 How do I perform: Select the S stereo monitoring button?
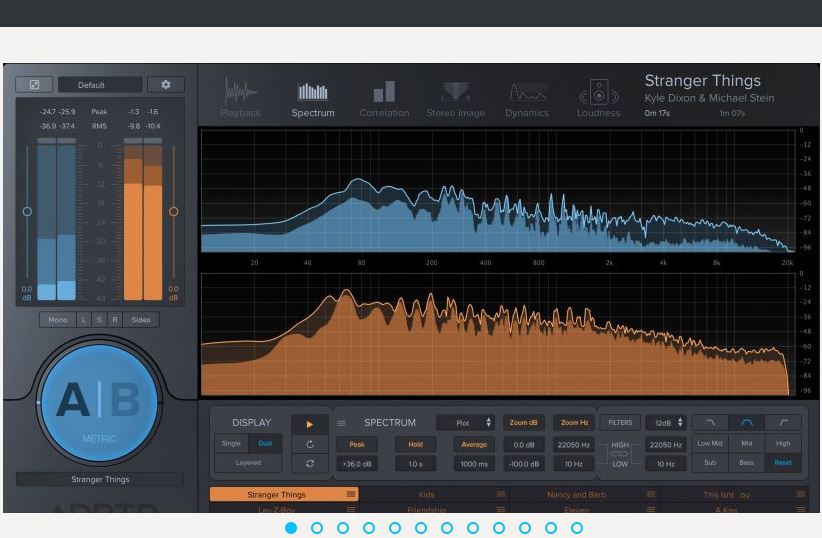point(99,319)
